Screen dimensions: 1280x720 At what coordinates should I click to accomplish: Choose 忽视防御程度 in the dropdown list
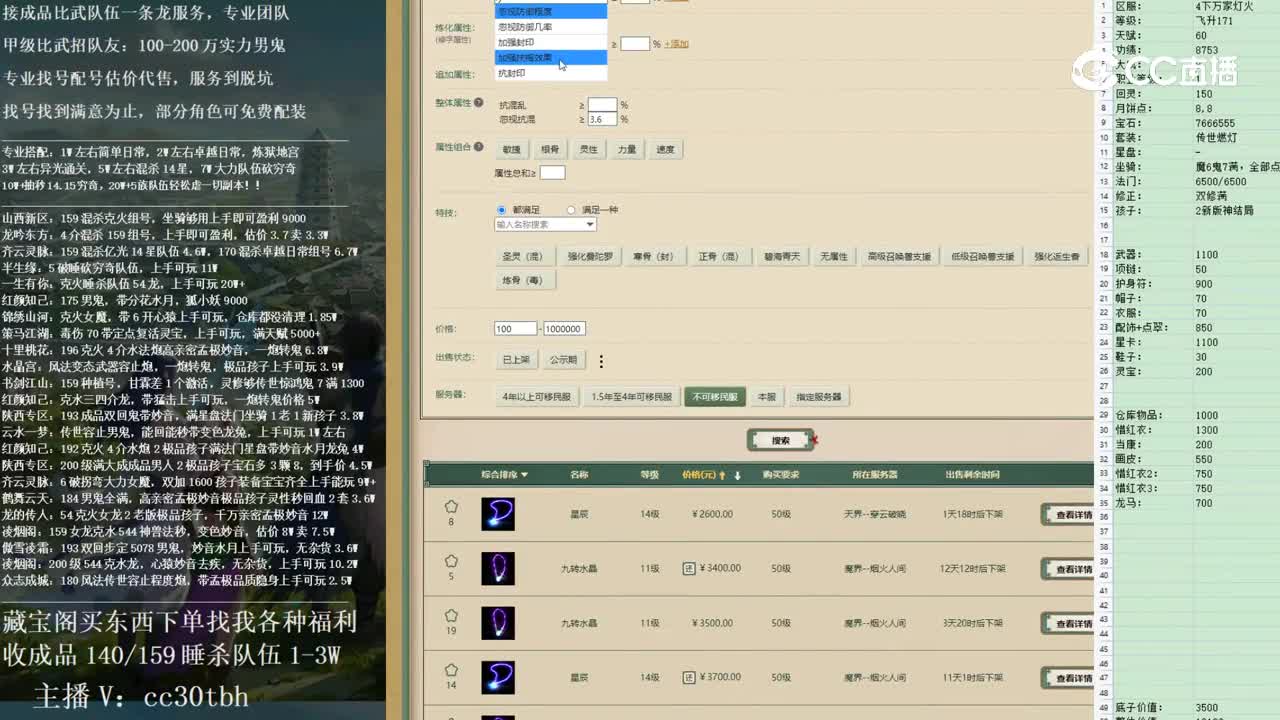[551, 12]
